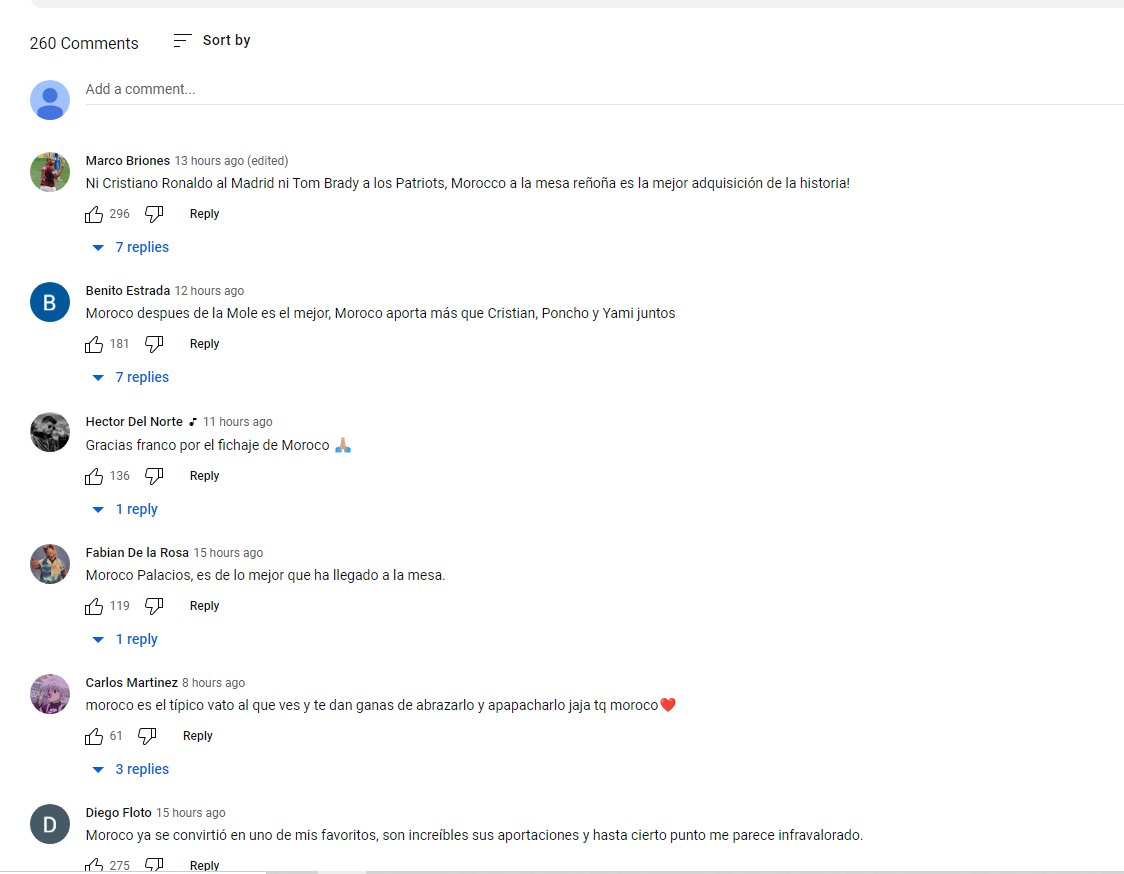
Task: Open Hector Del Norte's profile picture
Action: pos(49,432)
